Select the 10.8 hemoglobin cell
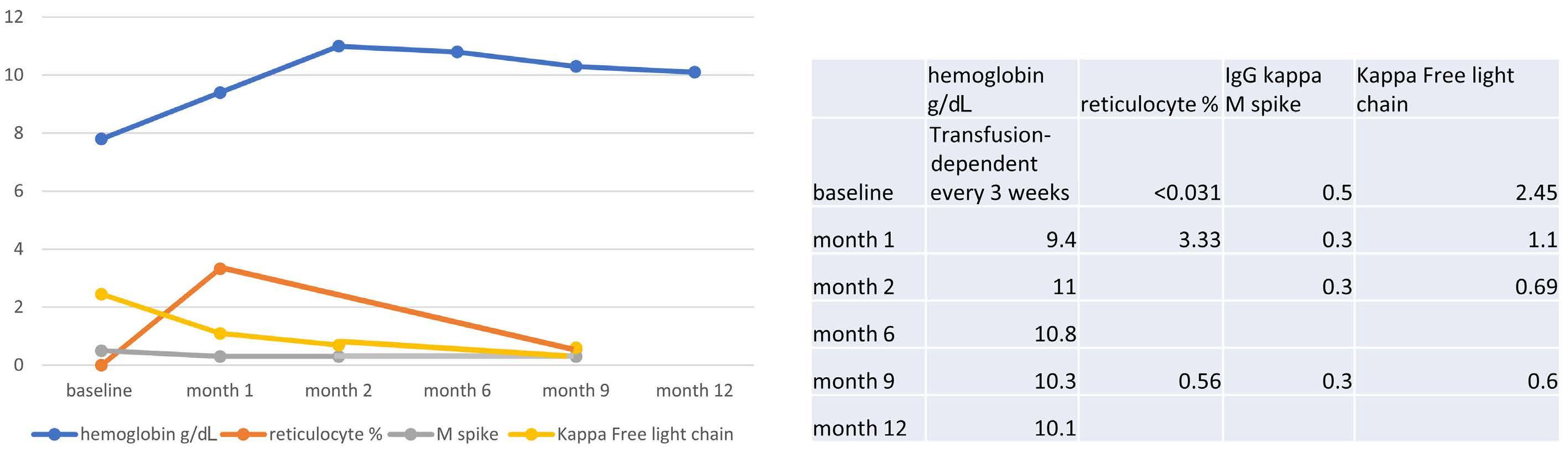The width and height of the screenshot is (1568, 452). pyautogui.click(x=1001, y=325)
